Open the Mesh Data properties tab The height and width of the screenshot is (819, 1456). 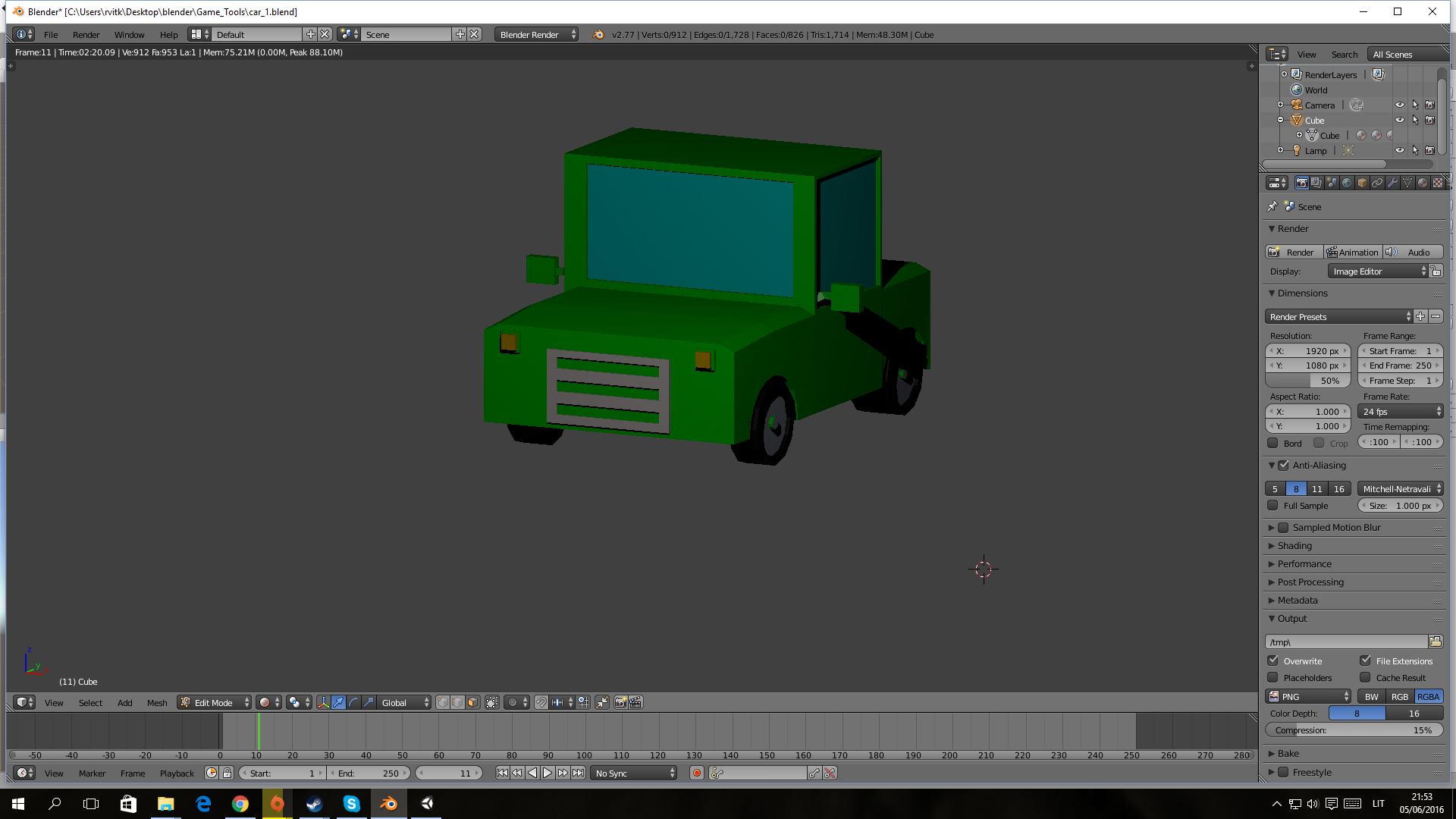click(x=1407, y=183)
